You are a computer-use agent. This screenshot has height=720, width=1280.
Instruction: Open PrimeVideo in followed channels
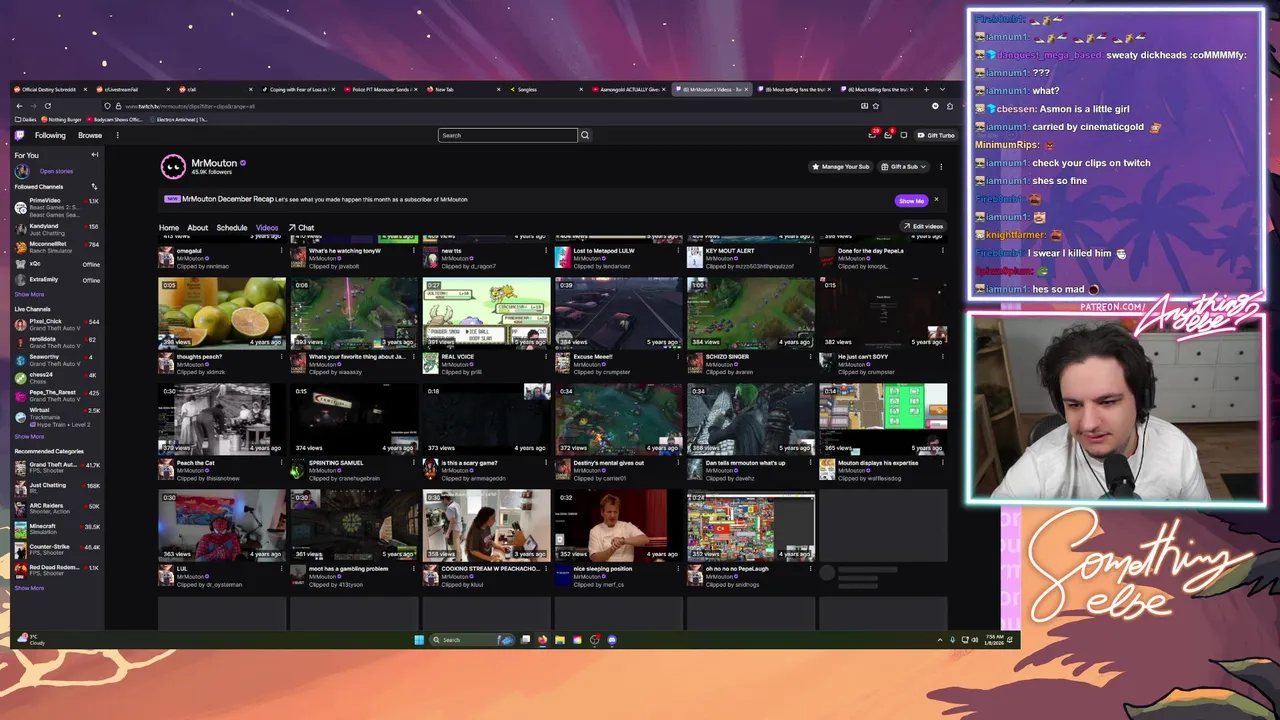[x=57, y=207]
